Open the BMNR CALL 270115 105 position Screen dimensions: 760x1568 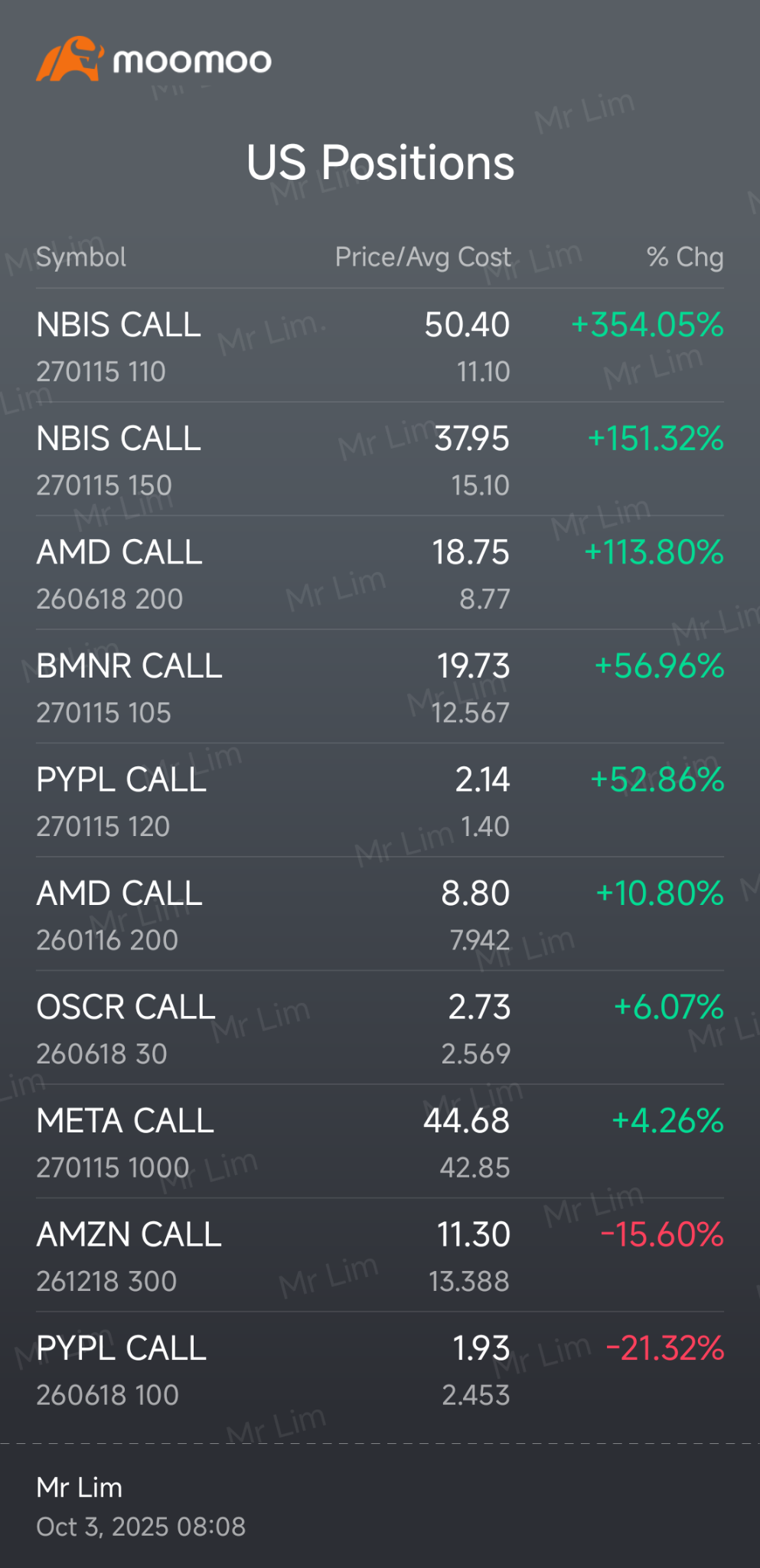(x=129, y=687)
